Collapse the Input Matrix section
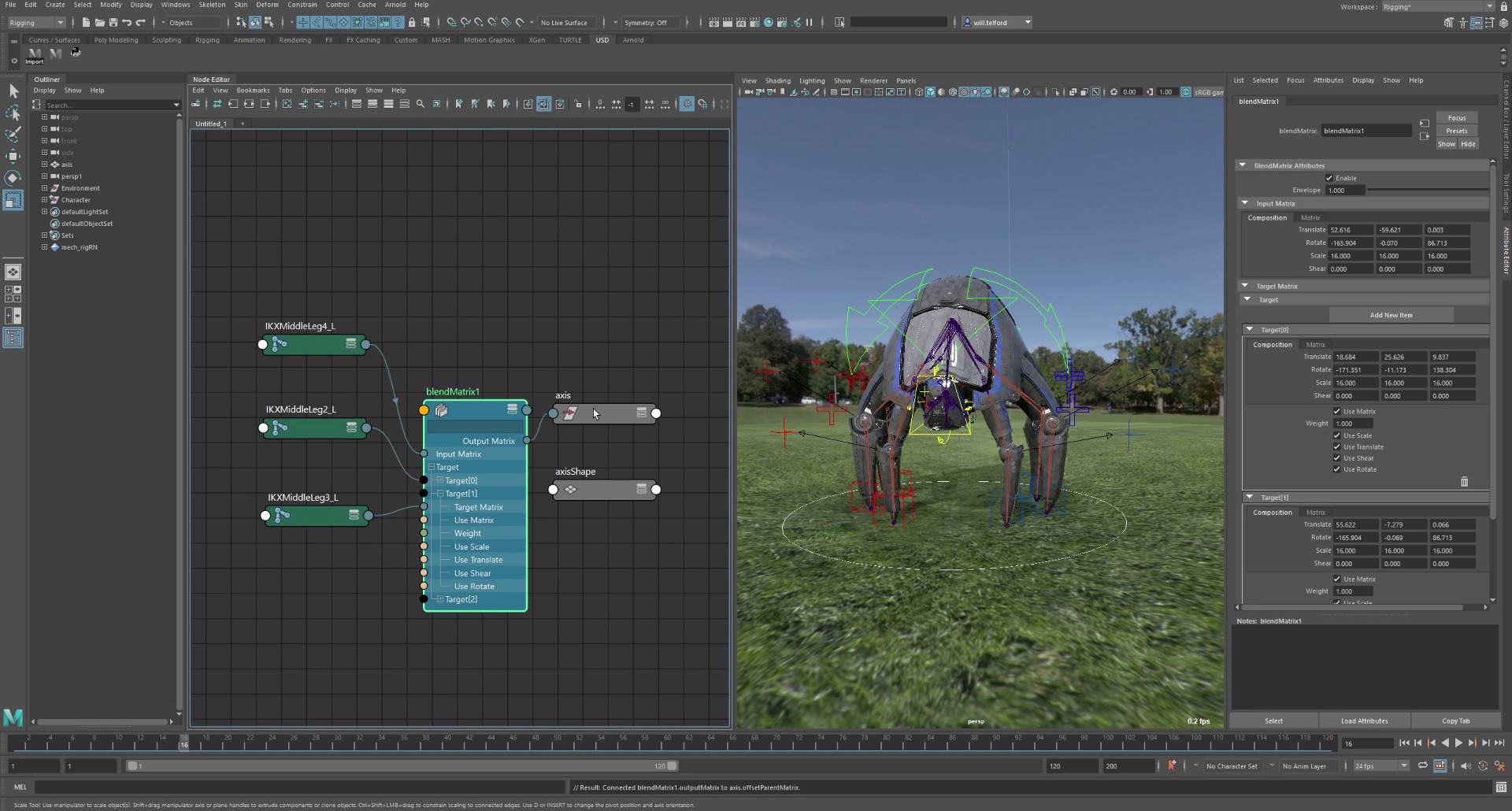 point(1245,203)
